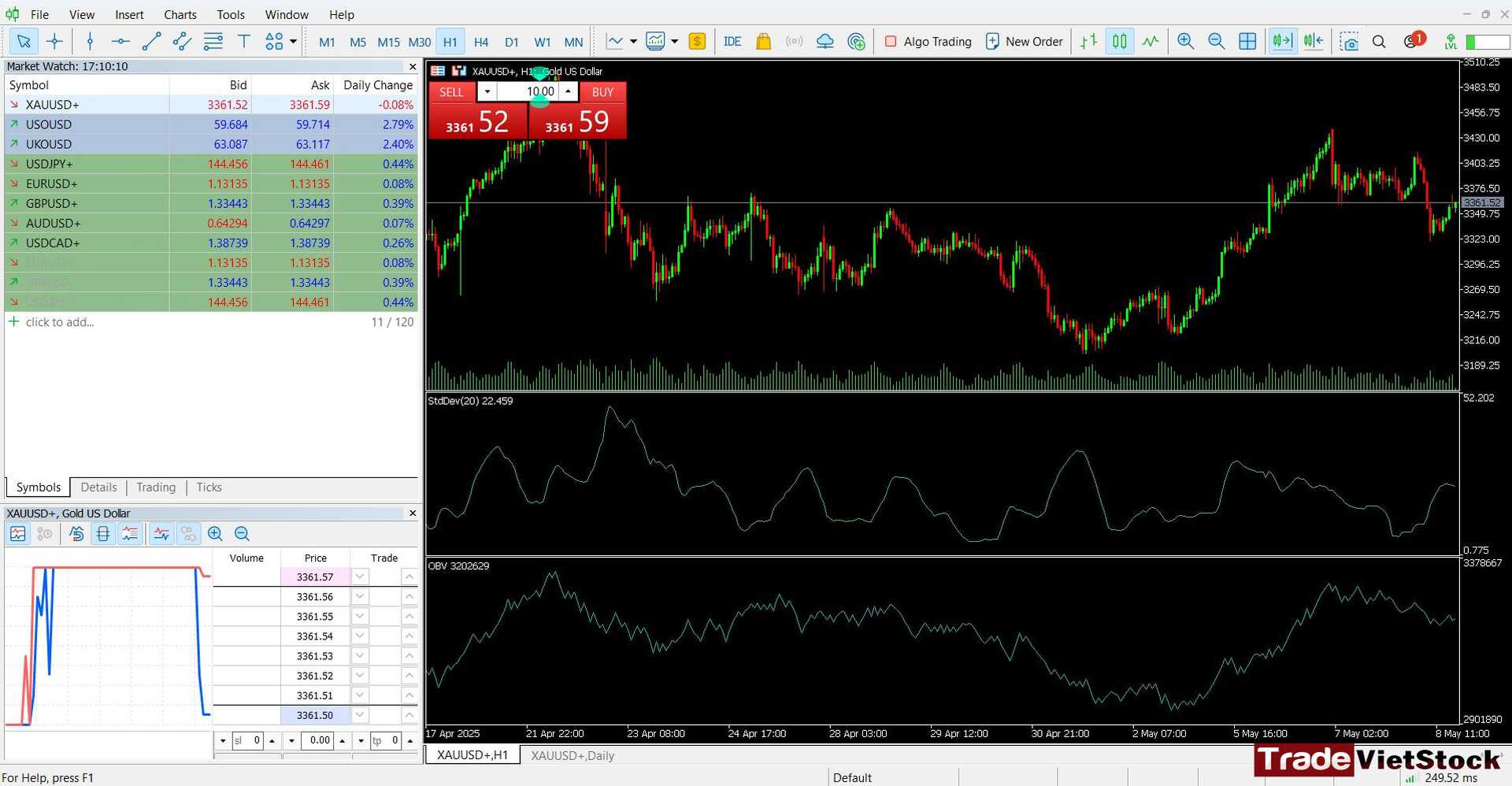
Task: Tile chart windows with grid icon
Action: click(x=1247, y=41)
